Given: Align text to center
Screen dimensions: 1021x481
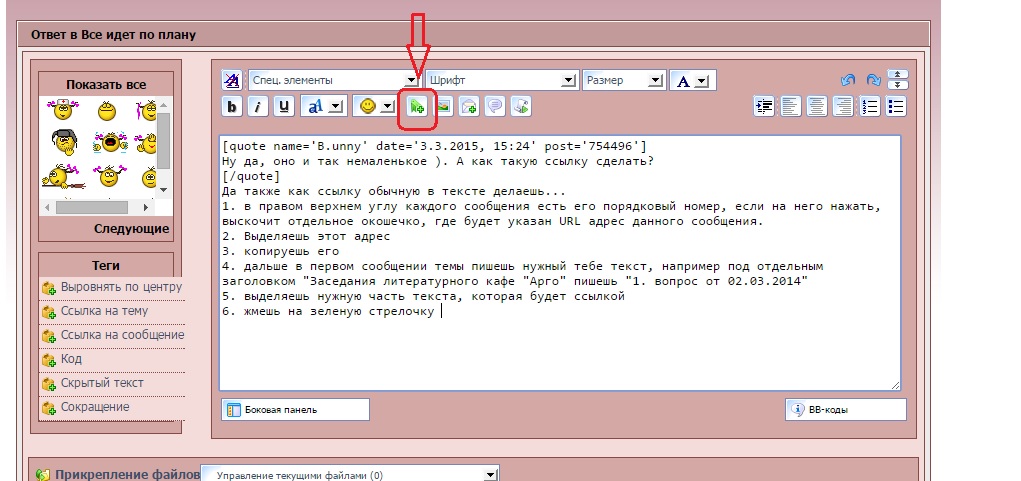Looking at the screenshot, I should (x=817, y=106).
